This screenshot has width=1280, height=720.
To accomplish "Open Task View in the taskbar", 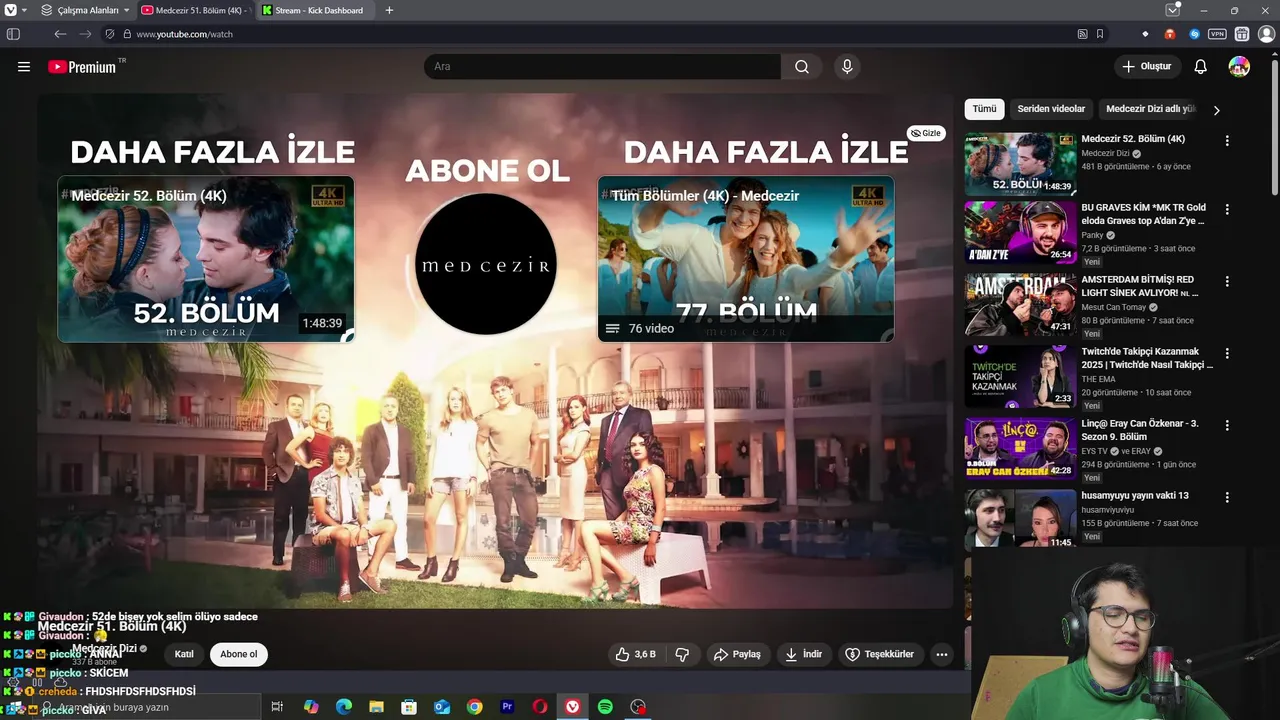I will tap(277, 707).
